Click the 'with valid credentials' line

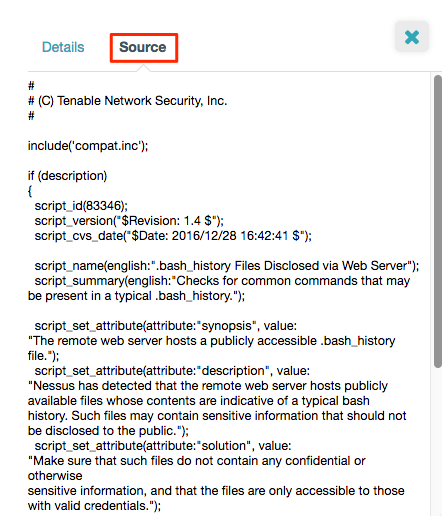[94, 506]
